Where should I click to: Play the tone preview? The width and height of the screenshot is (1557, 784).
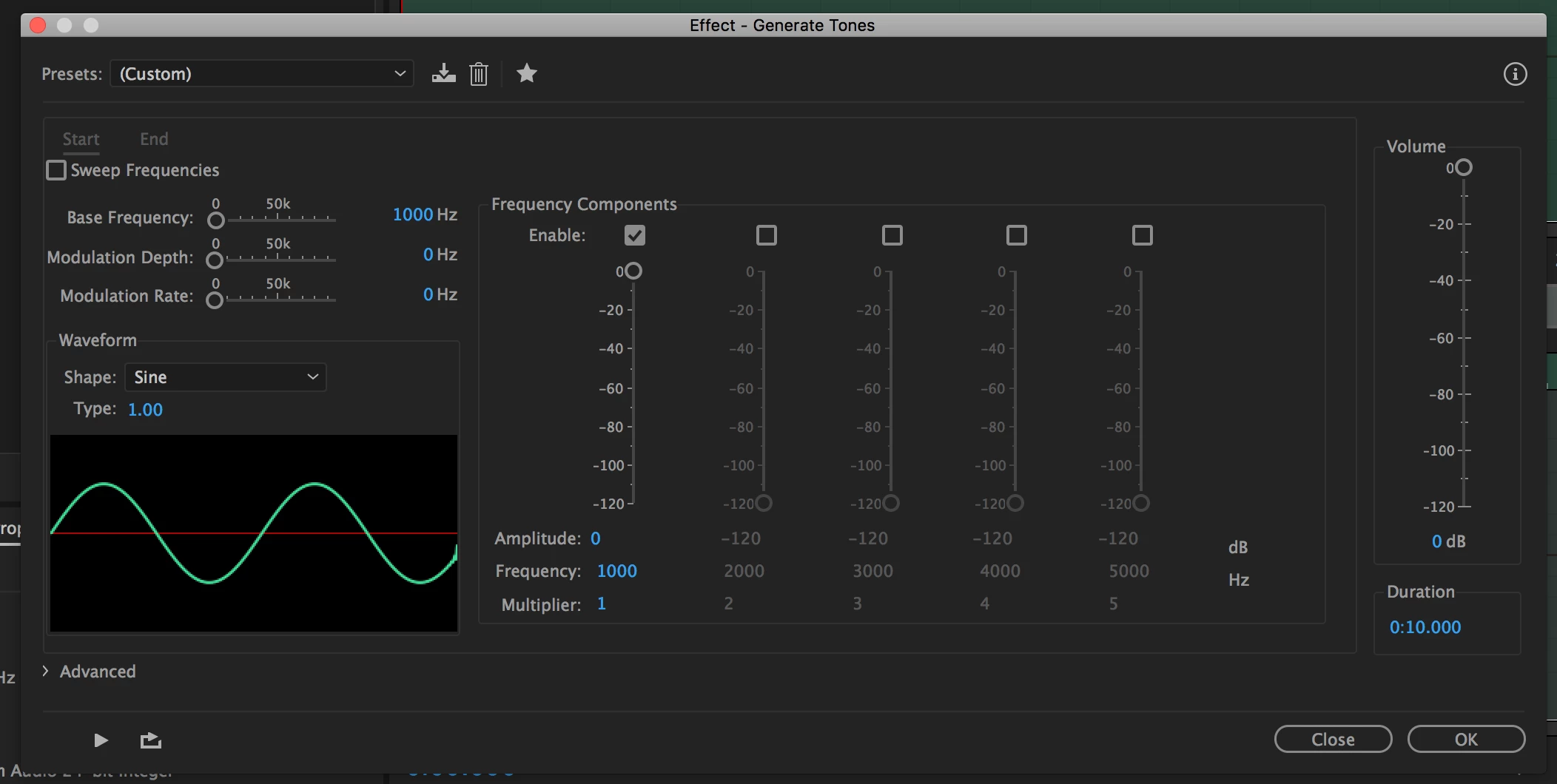(101, 740)
